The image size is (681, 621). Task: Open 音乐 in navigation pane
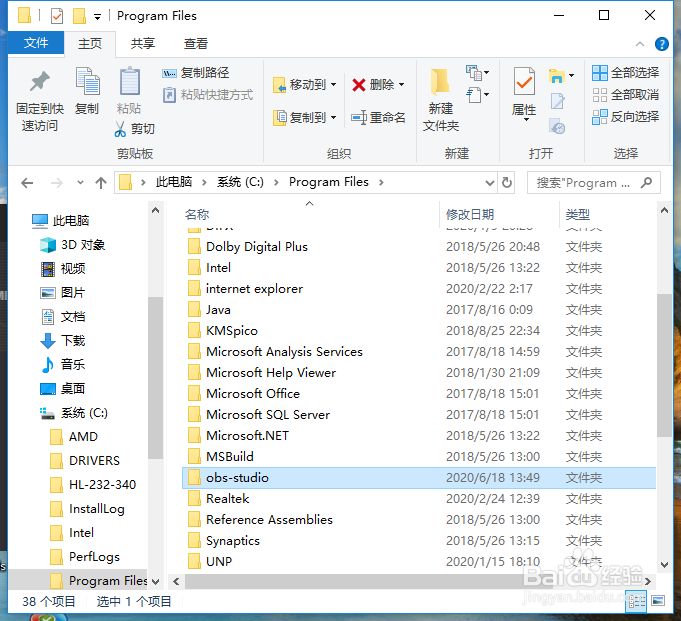tap(63, 364)
